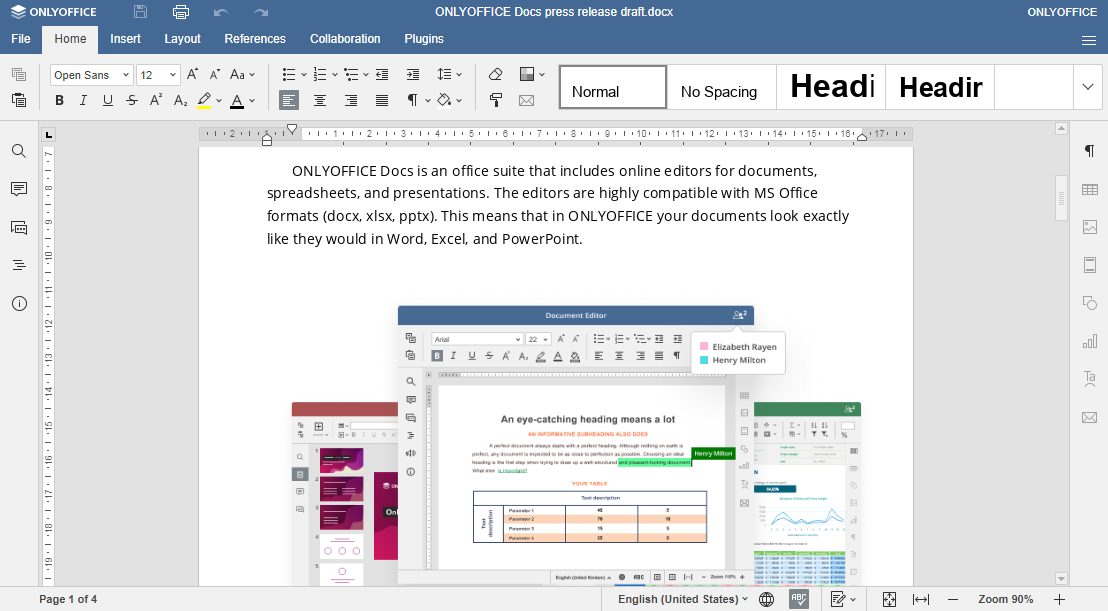Toggle align left paragraph alignment

click(288, 100)
